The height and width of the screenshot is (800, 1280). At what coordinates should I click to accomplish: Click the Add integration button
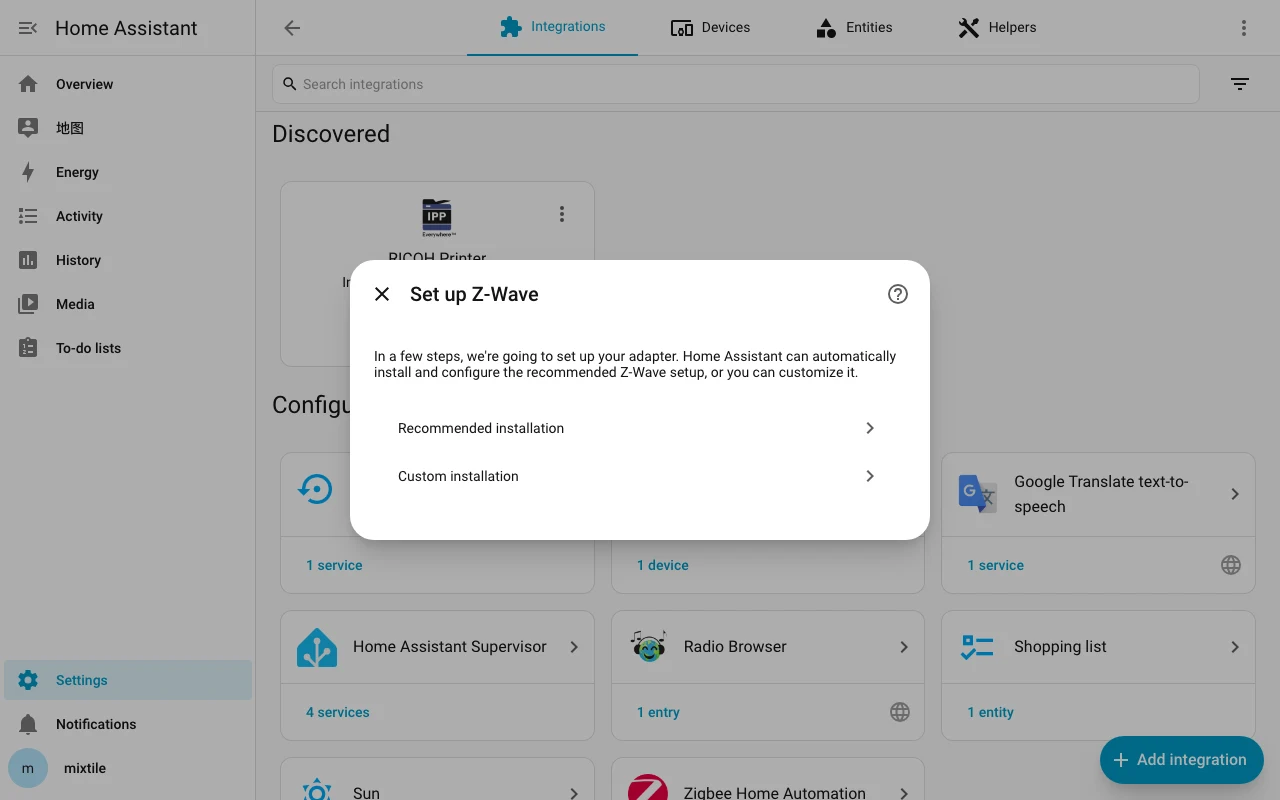tap(1182, 760)
